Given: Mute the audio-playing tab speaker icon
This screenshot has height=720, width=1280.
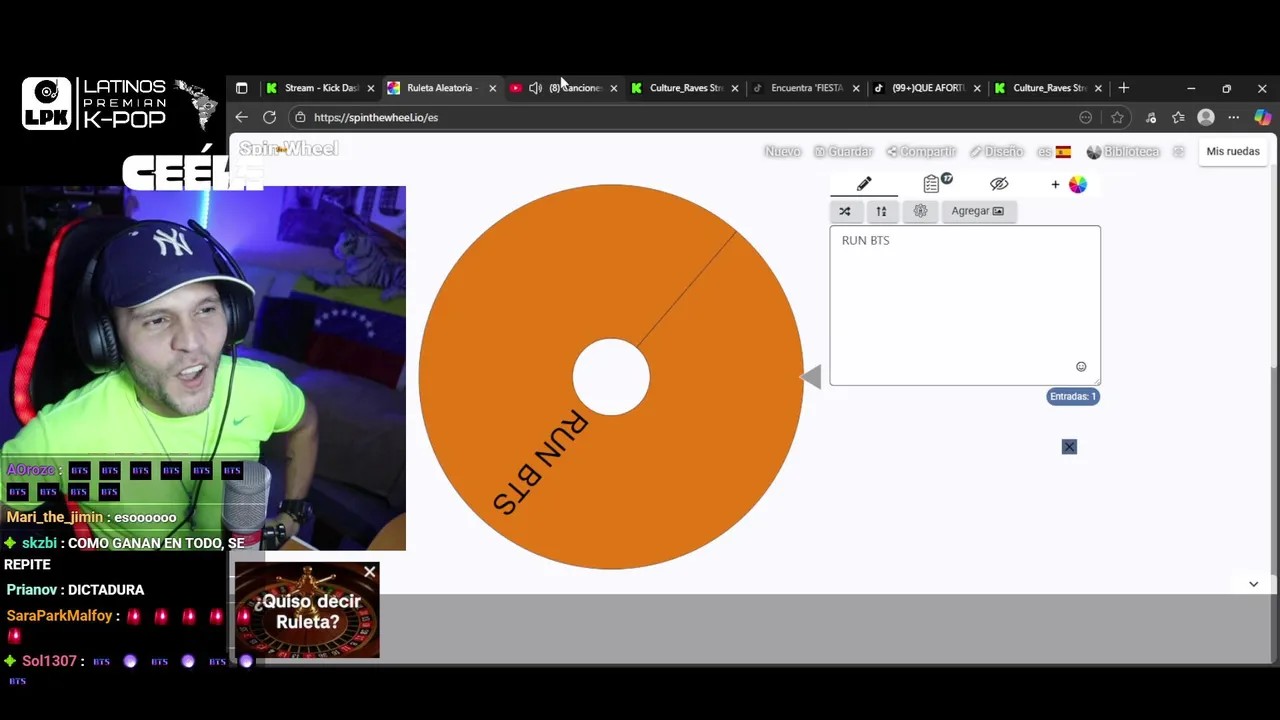Looking at the screenshot, I should tap(535, 88).
